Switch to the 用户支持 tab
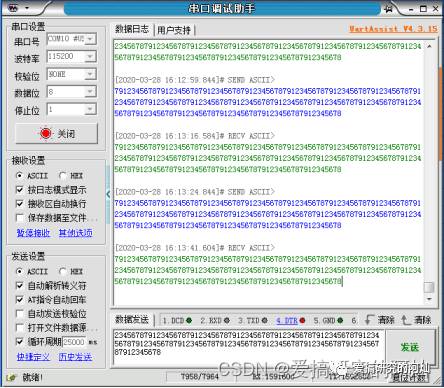The width and height of the screenshot is (444, 388). pos(174,30)
